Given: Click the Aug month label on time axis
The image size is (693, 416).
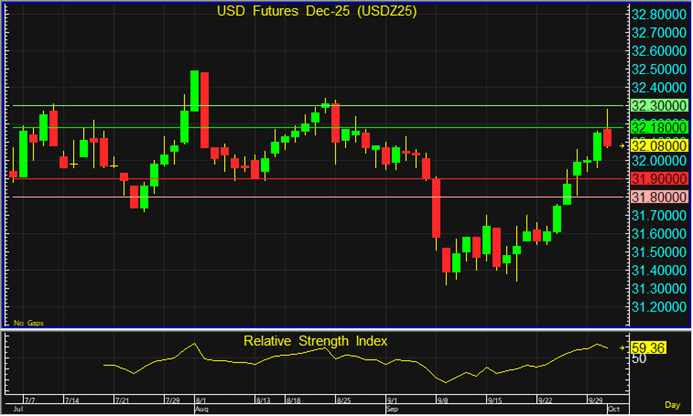Looking at the screenshot, I should (x=201, y=410).
